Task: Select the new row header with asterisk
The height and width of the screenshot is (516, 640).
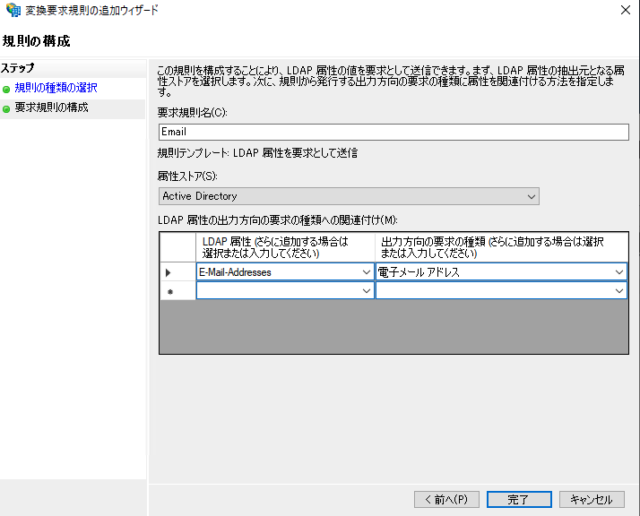Action: point(178,291)
